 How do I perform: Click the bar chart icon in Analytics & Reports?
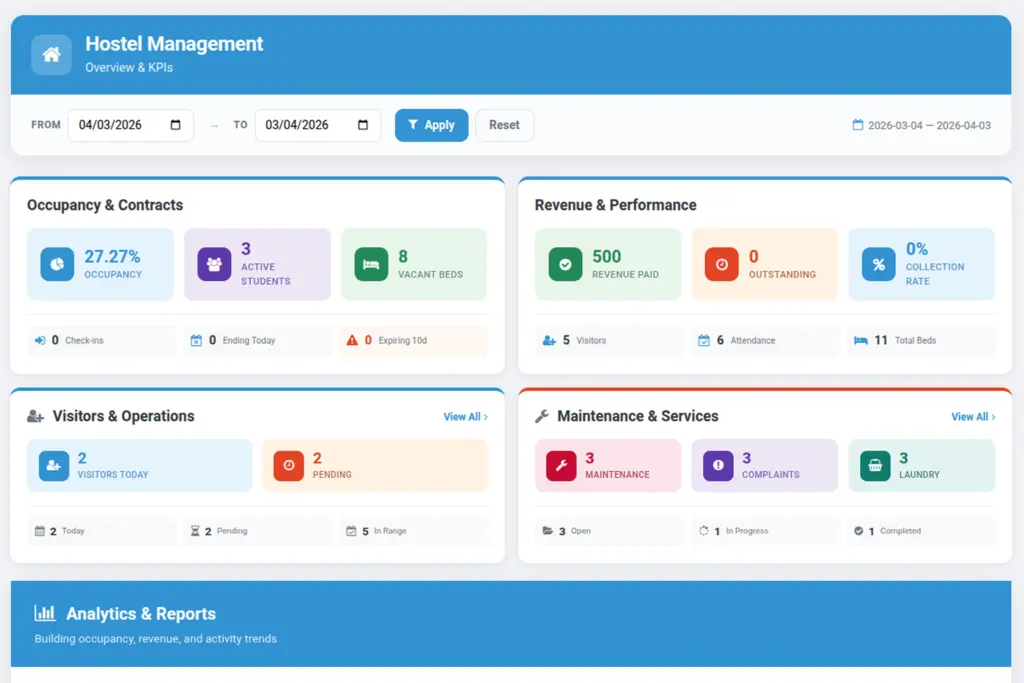point(45,612)
